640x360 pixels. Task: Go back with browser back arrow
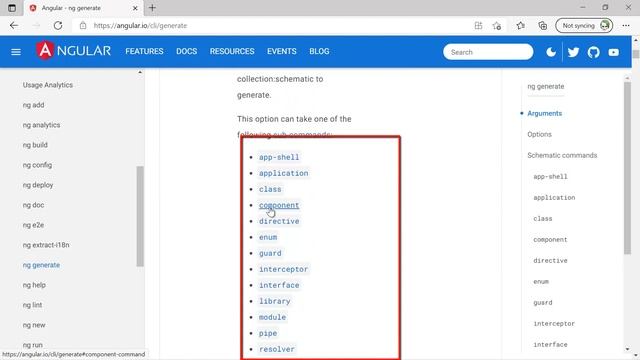tap(14, 25)
